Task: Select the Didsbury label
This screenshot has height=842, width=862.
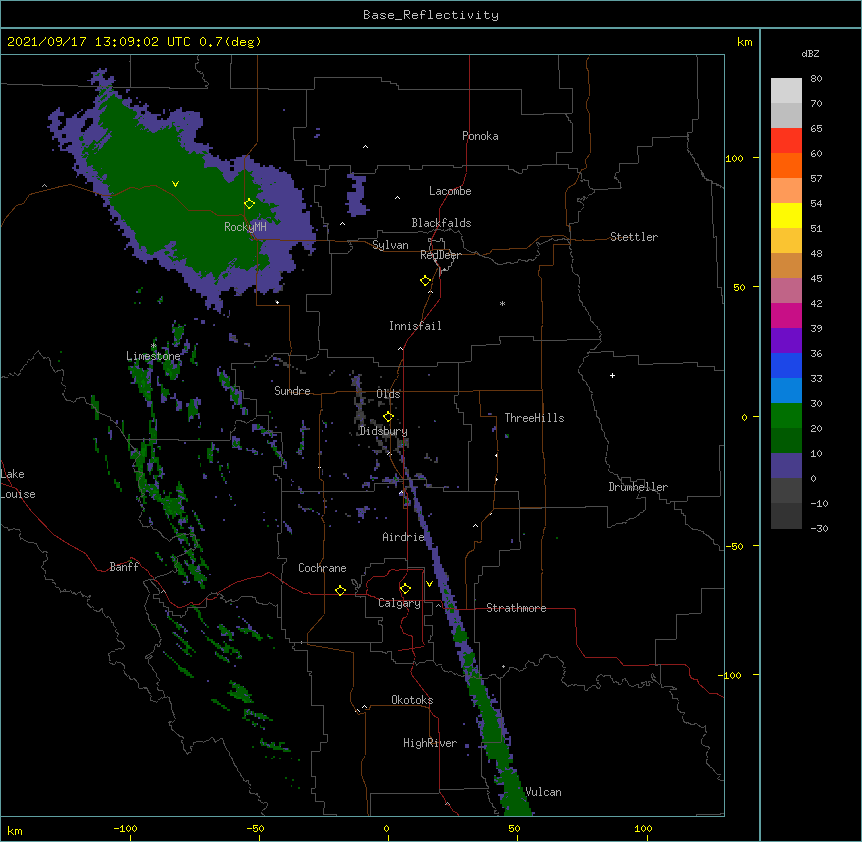Action: (383, 431)
